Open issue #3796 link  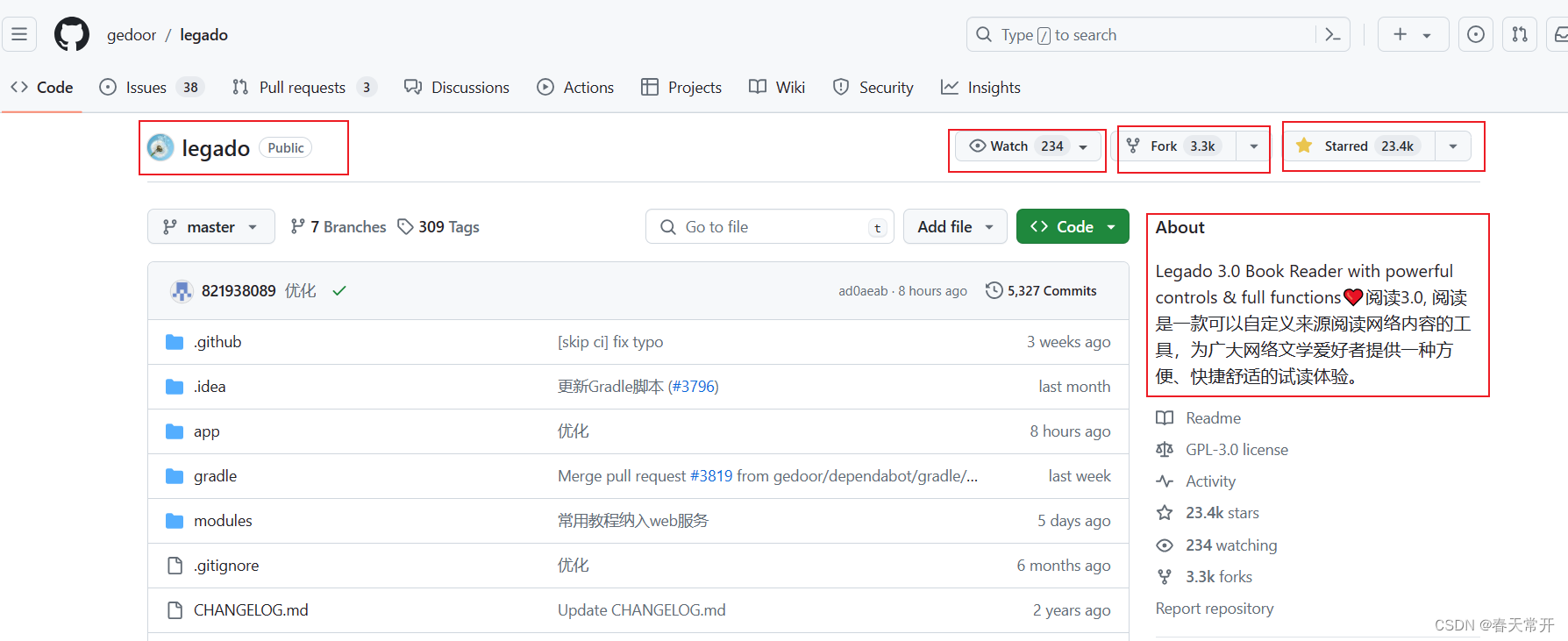[x=693, y=387]
